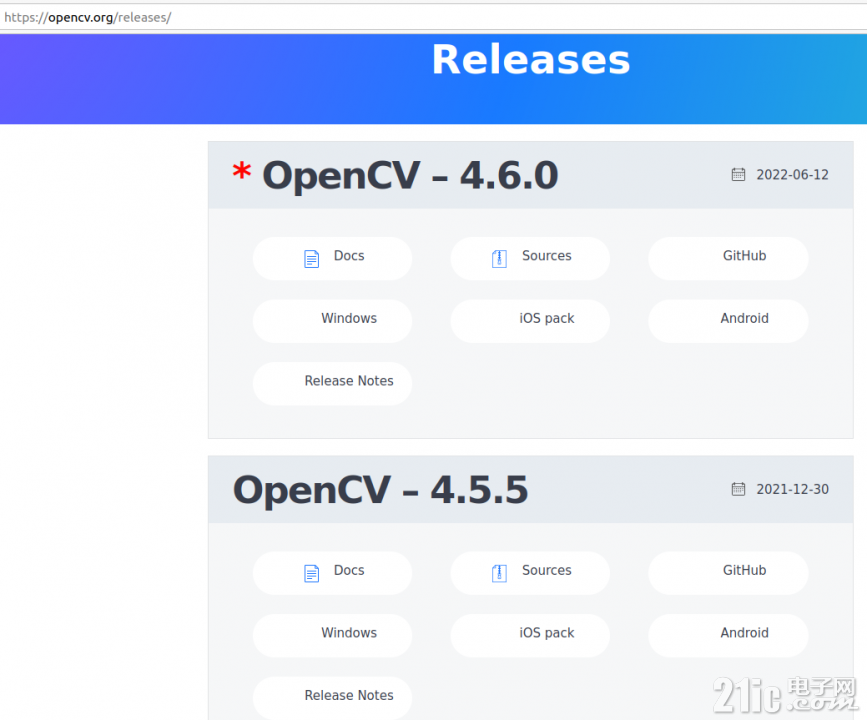Open GitHub link for OpenCV 4.5.5
Viewport: 867px width, 720px height.
(x=728, y=573)
